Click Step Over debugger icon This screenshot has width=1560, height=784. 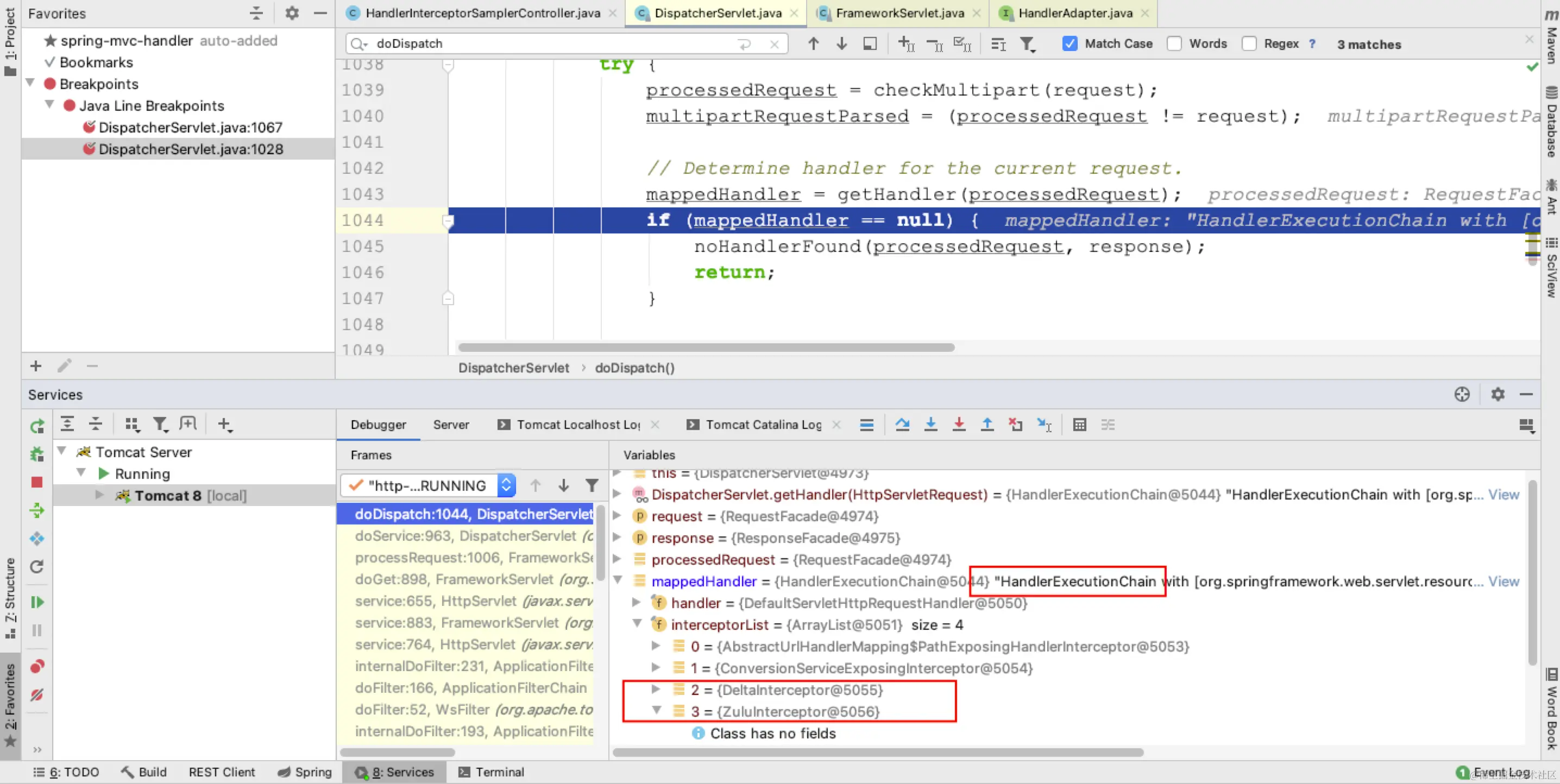click(902, 425)
